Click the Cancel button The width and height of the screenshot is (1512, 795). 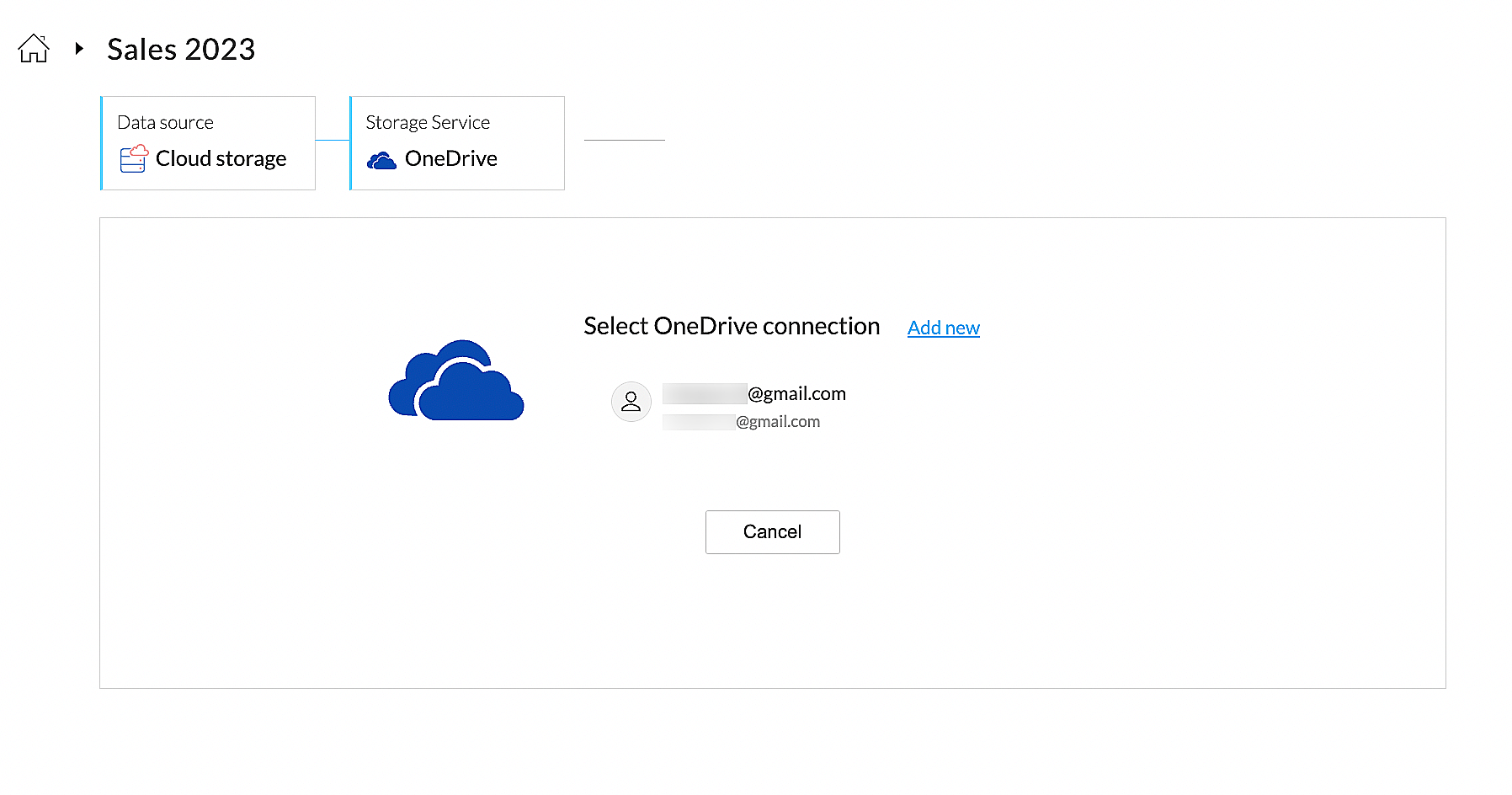pos(773,532)
